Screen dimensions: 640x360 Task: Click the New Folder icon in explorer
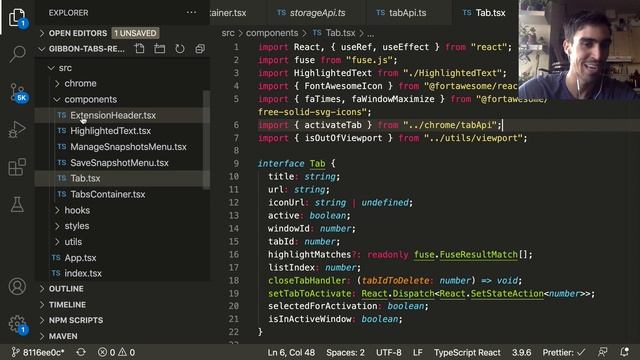point(160,49)
